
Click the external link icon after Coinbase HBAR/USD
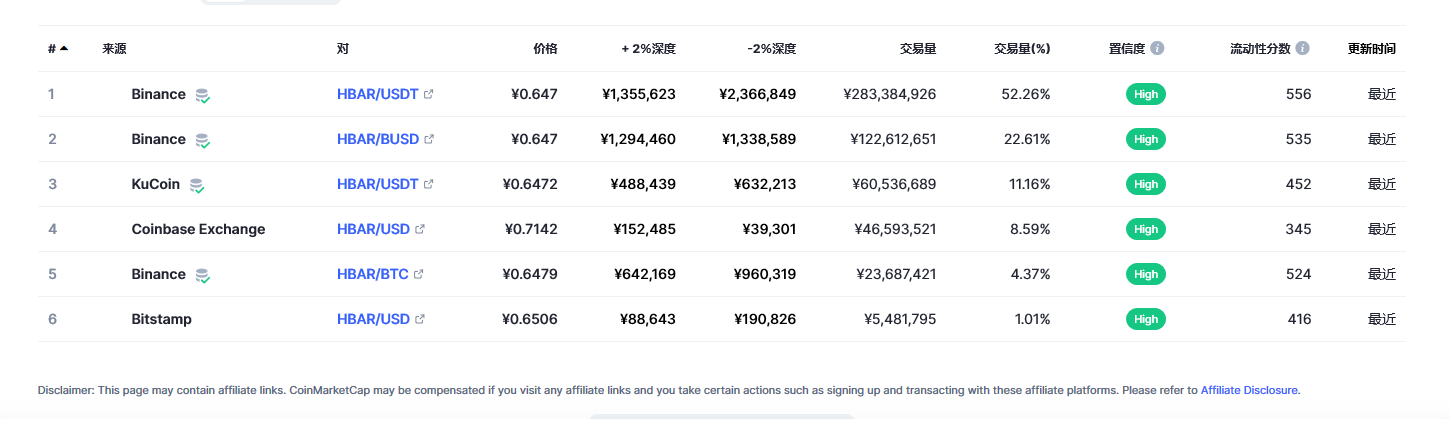(x=420, y=229)
